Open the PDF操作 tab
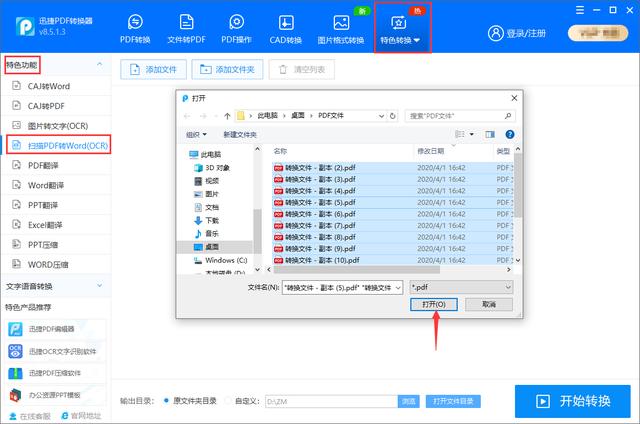Image resolution: width=640 pixels, height=424 pixels. pyautogui.click(x=236, y=29)
